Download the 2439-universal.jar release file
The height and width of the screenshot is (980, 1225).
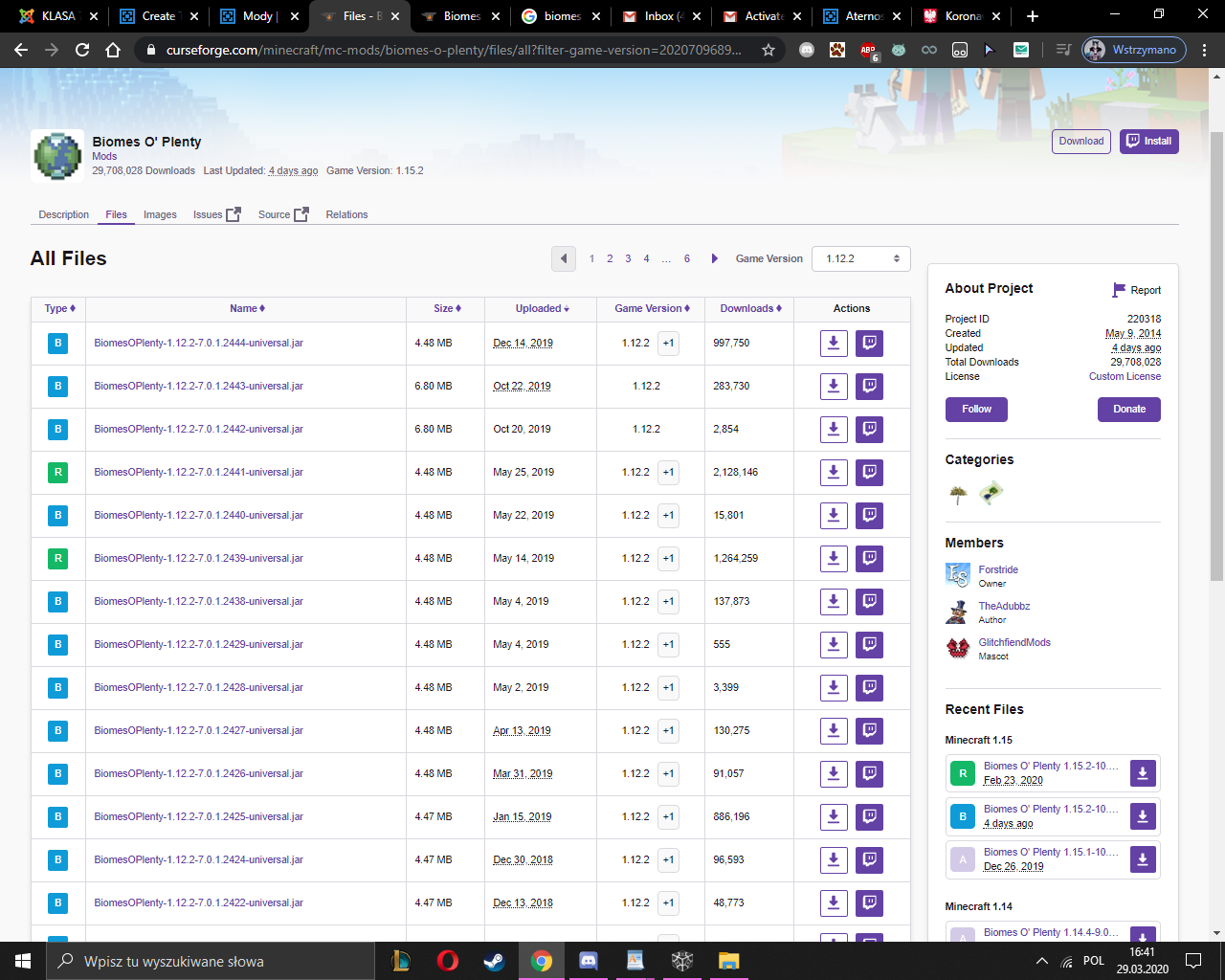coord(834,558)
